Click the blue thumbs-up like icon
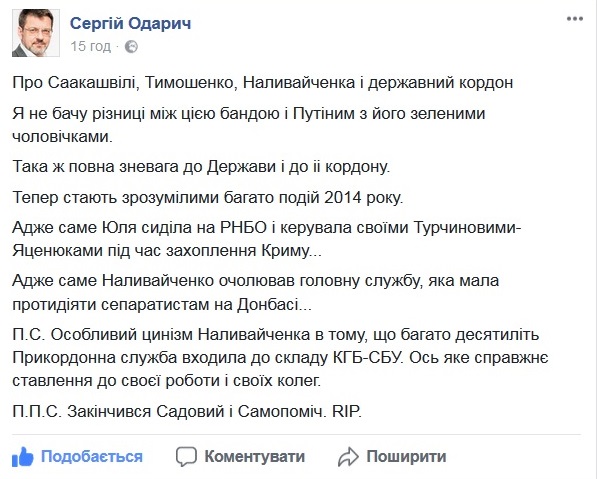The image size is (597, 479). (x=22, y=457)
